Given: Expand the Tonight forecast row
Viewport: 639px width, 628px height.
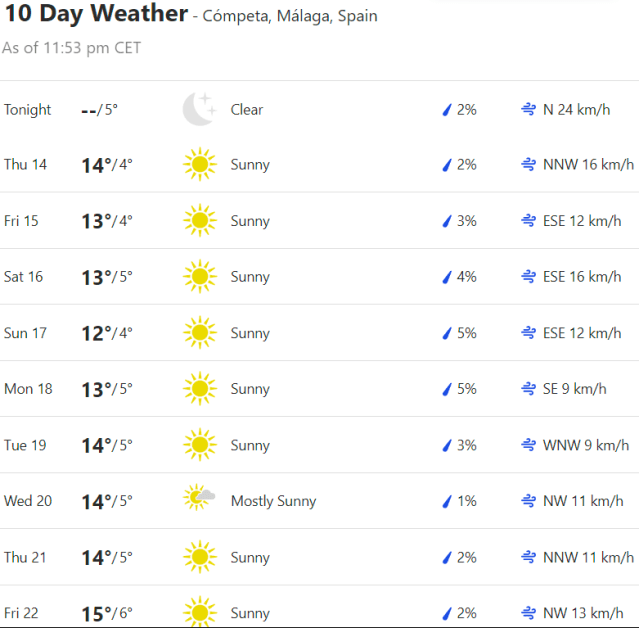Looking at the screenshot, I should (319, 109).
